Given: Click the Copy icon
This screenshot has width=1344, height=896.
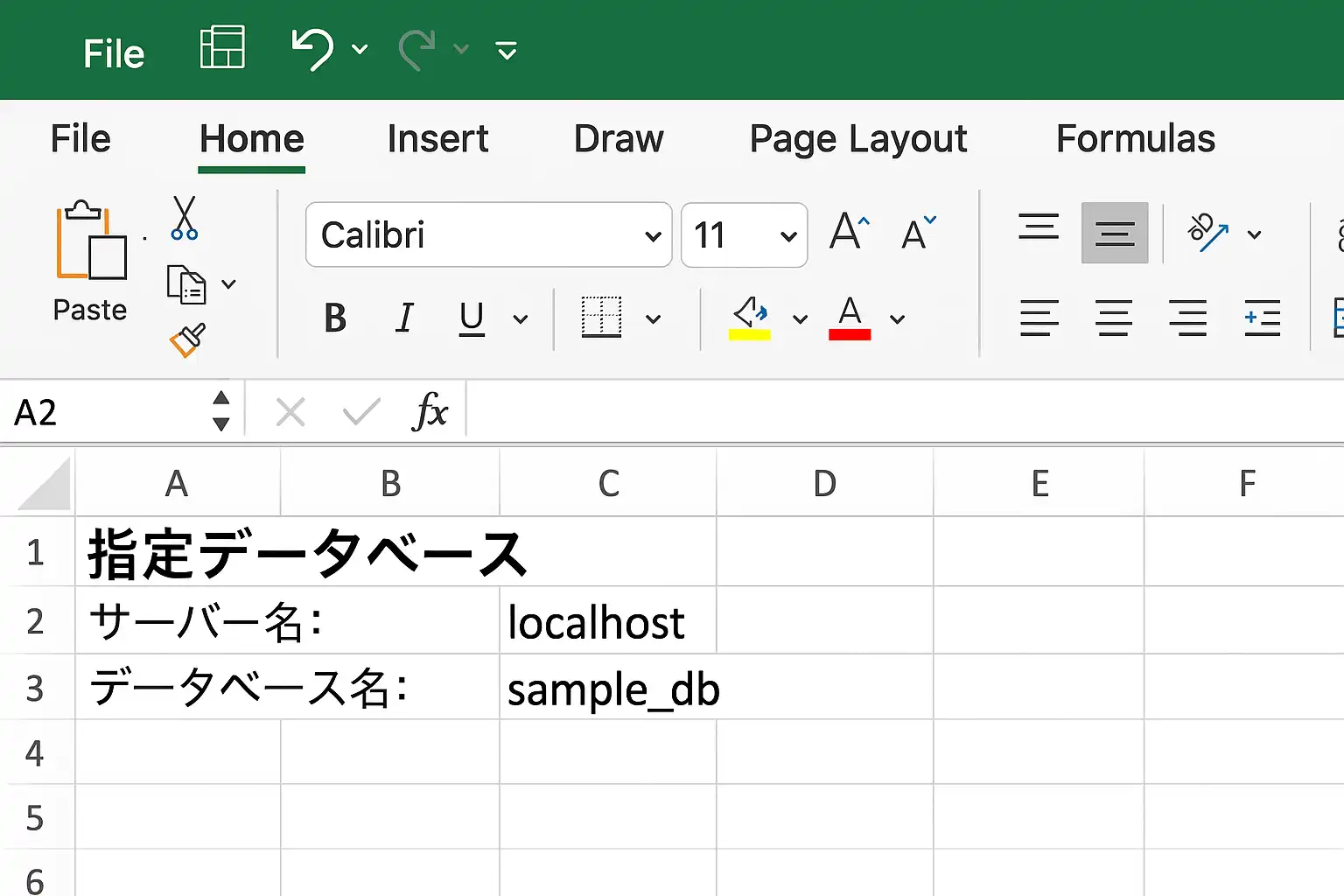Looking at the screenshot, I should point(186,284).
